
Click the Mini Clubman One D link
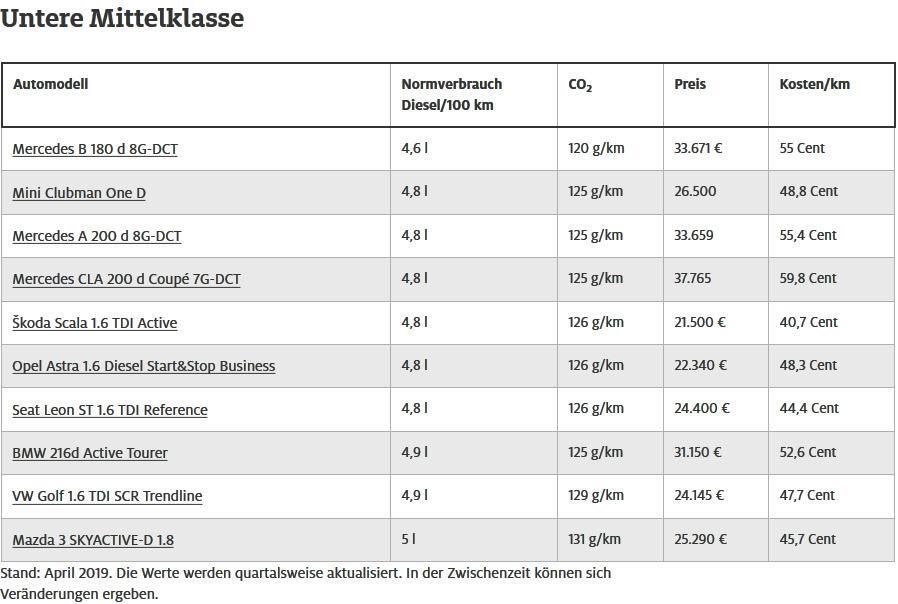click(79, 192)
